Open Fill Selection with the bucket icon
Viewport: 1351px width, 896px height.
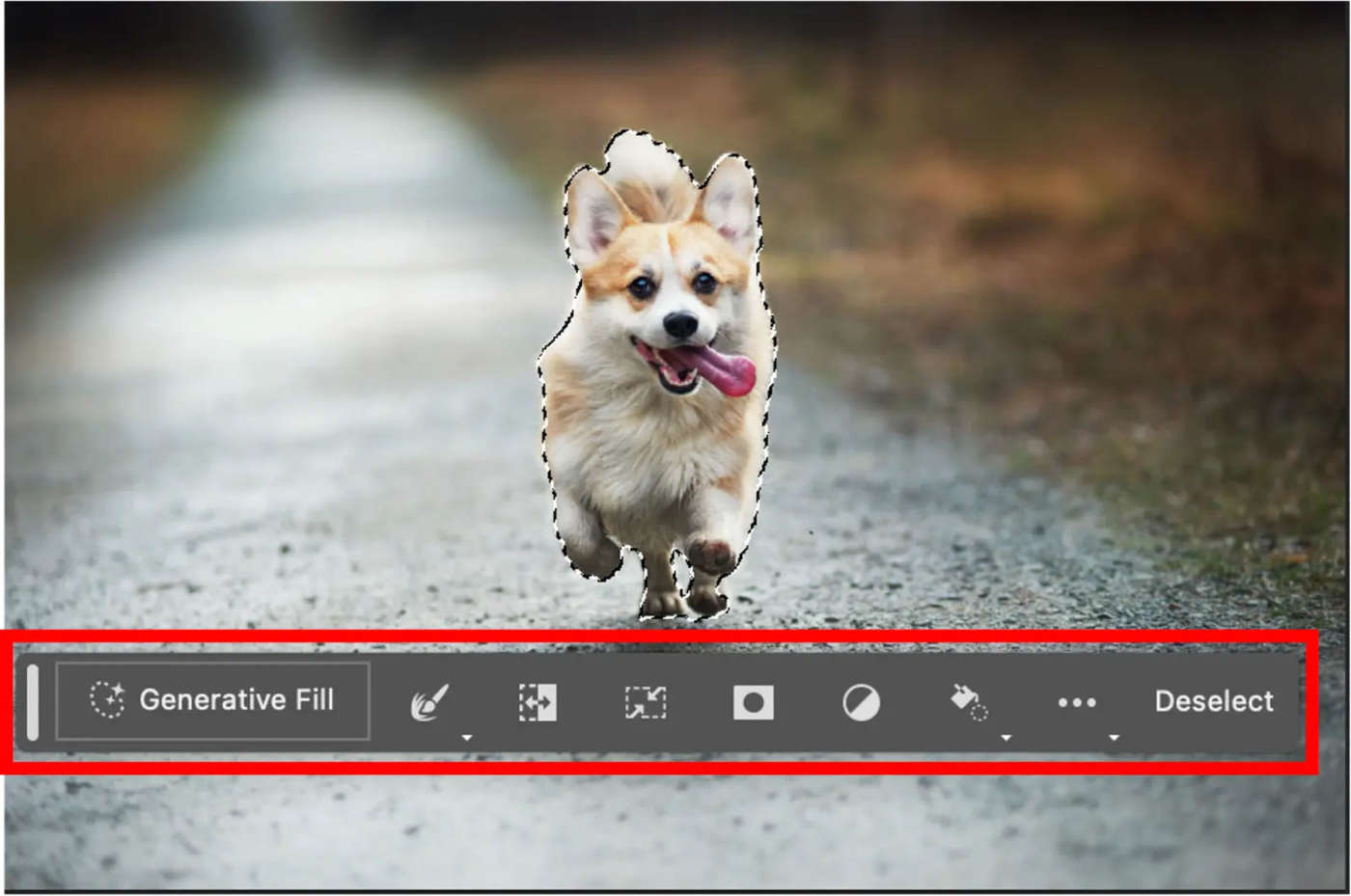tap(970, 703)
